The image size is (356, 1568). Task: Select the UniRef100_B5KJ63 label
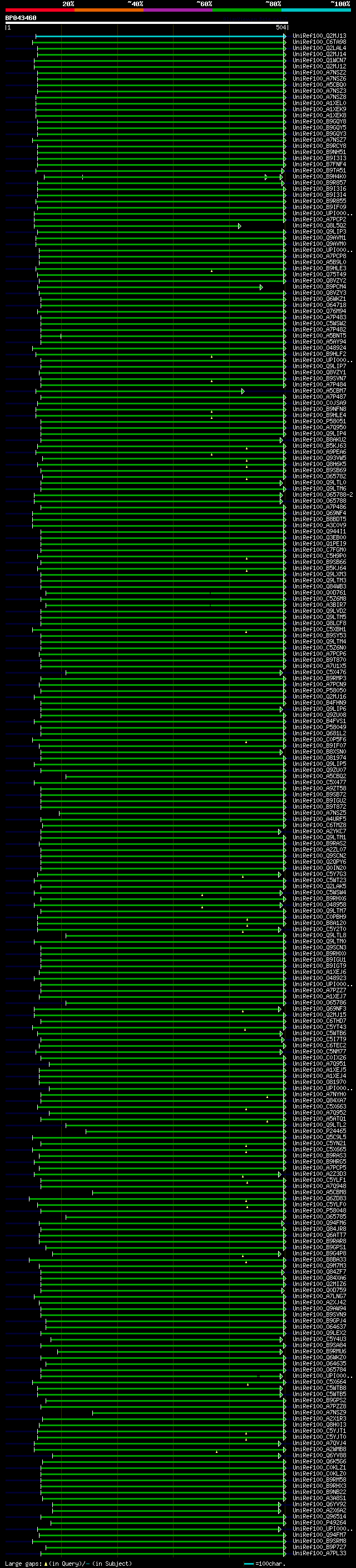[319, 446]
